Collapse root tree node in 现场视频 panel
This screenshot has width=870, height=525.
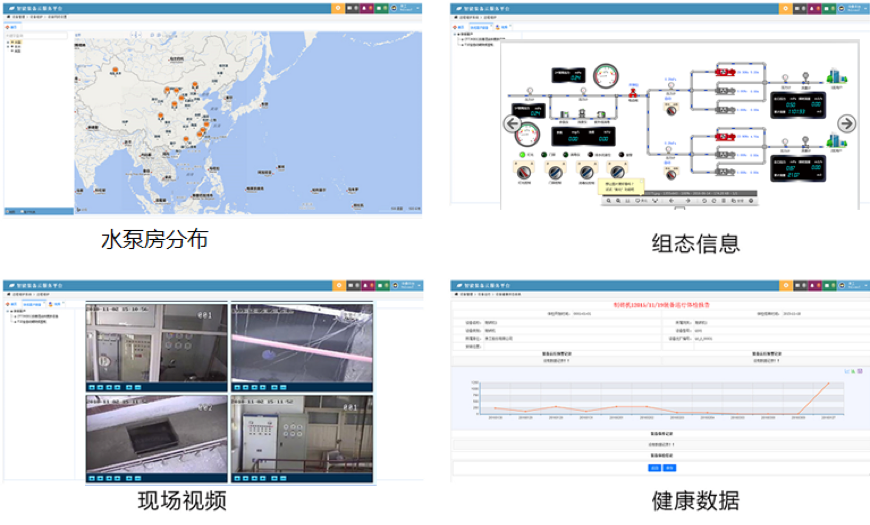tap(8, 311)
